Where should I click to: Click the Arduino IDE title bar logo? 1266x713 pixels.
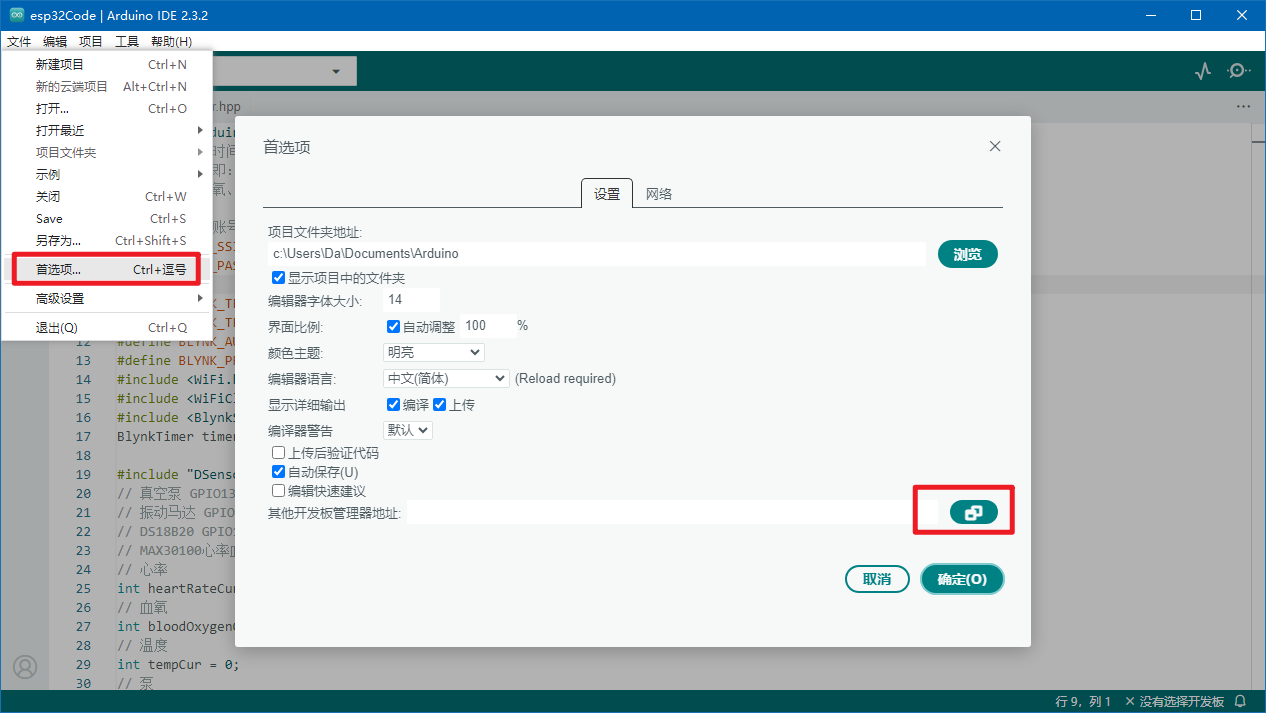pyautogui.click(x=17, y=15)
